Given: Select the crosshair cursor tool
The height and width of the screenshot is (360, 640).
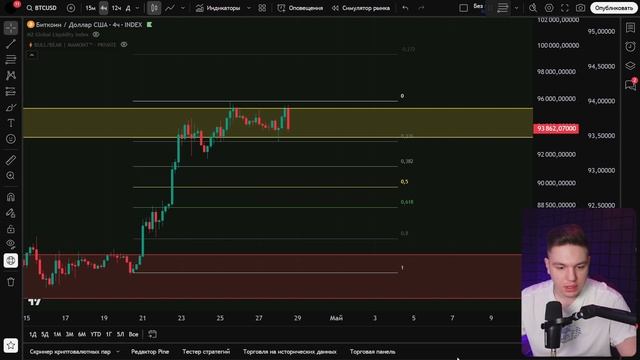Looking at the screenshot, I should tap(11, 28).
